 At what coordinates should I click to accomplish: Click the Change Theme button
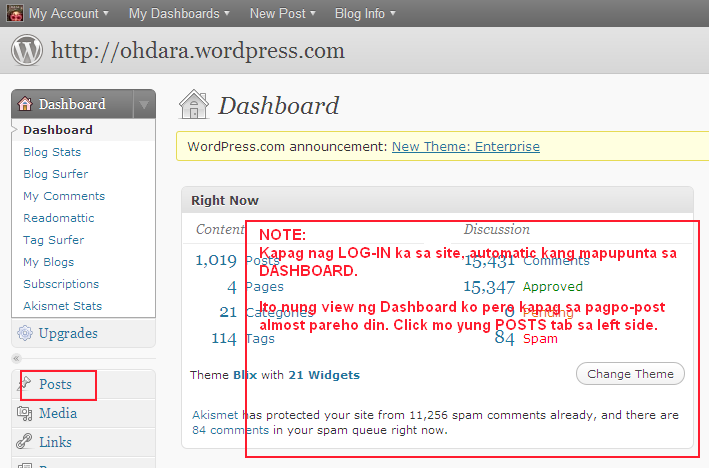click(x=630, y=374)
